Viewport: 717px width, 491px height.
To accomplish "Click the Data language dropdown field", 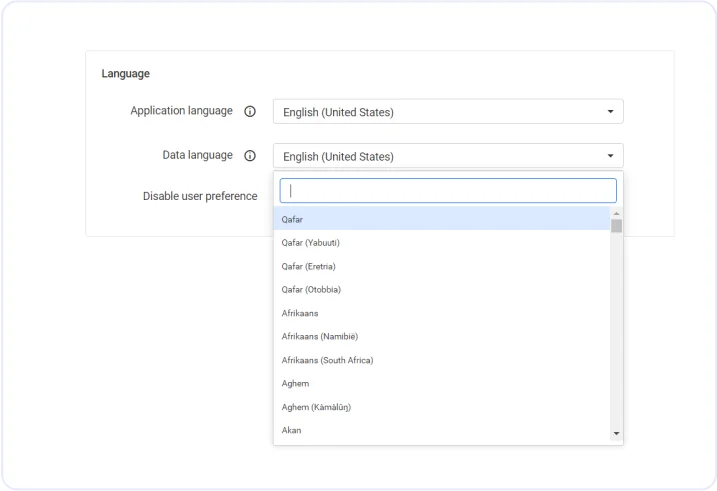I will point(448,156).
